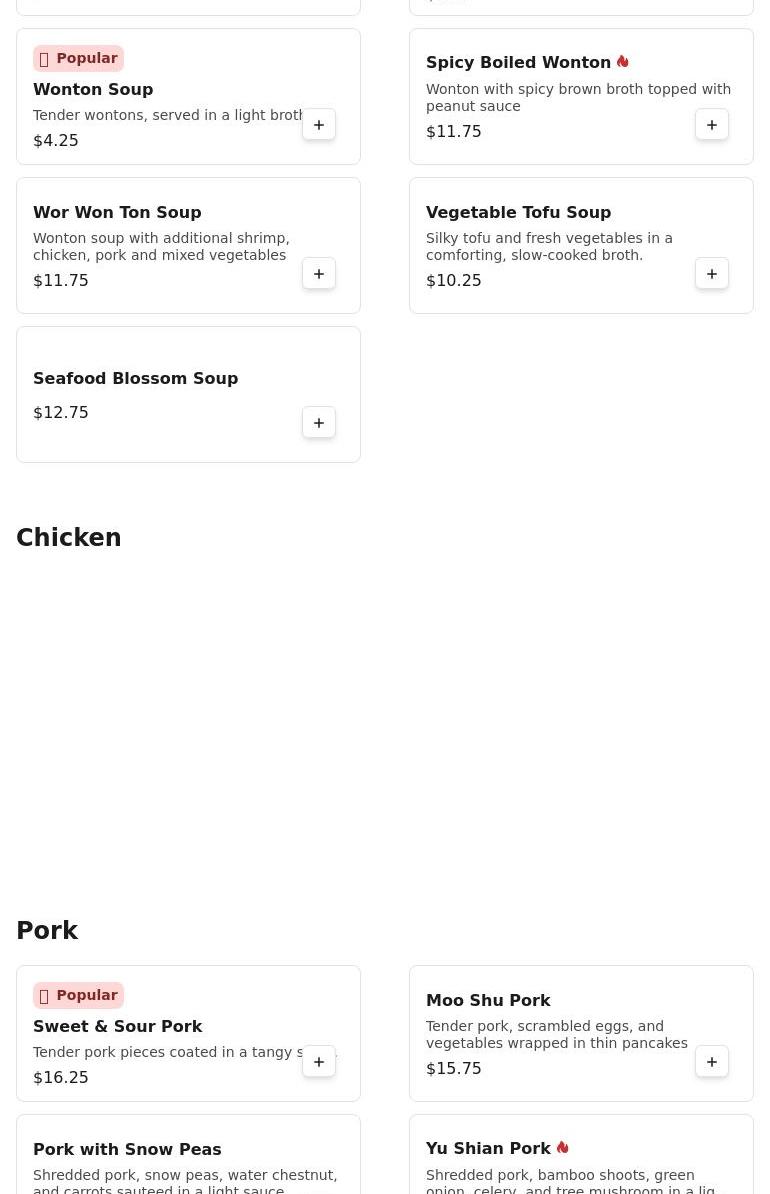770x1194 pixels.
Task: Click Popular badge on Wonton Soup
Action: coord(78,59)
